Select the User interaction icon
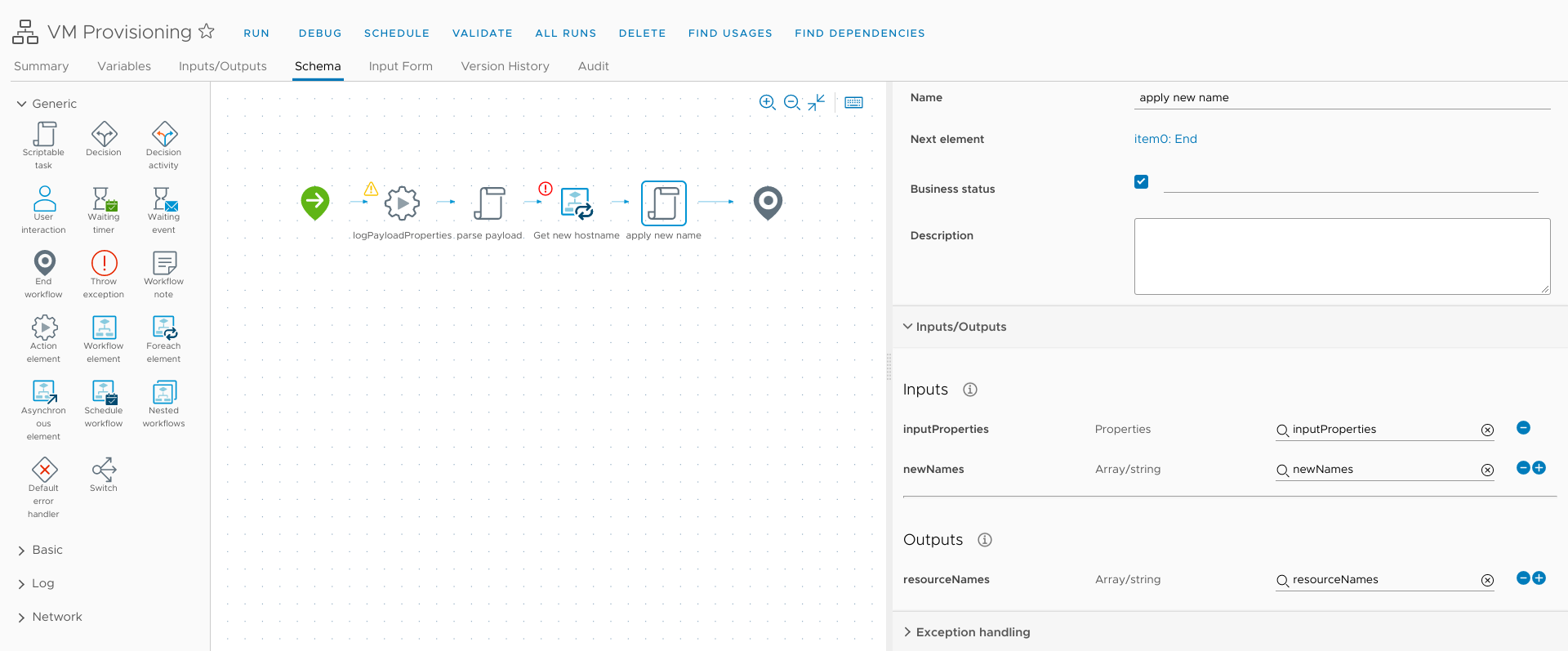This screenshot has width=1568, height=651. click(44, 198)
